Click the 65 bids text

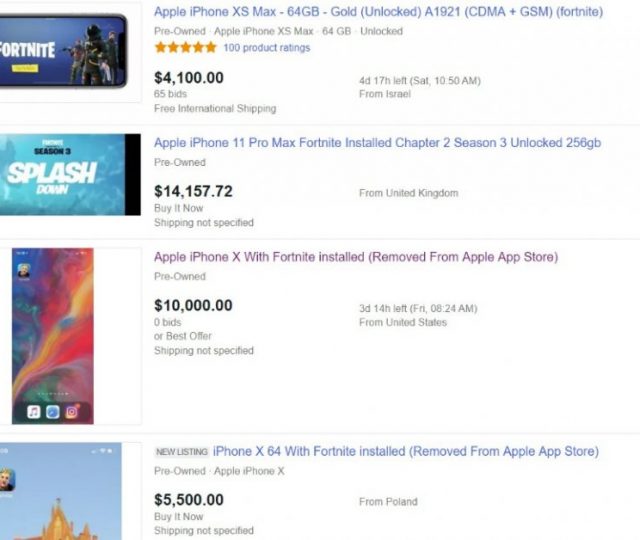click(173, 93)
